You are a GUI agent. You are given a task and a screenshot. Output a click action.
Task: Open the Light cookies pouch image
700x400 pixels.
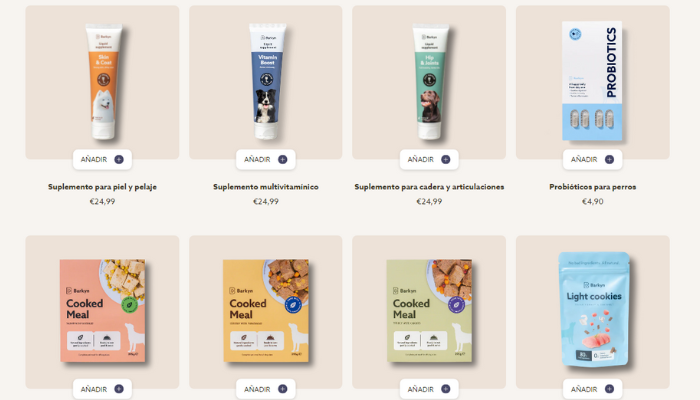coord(594,309)
